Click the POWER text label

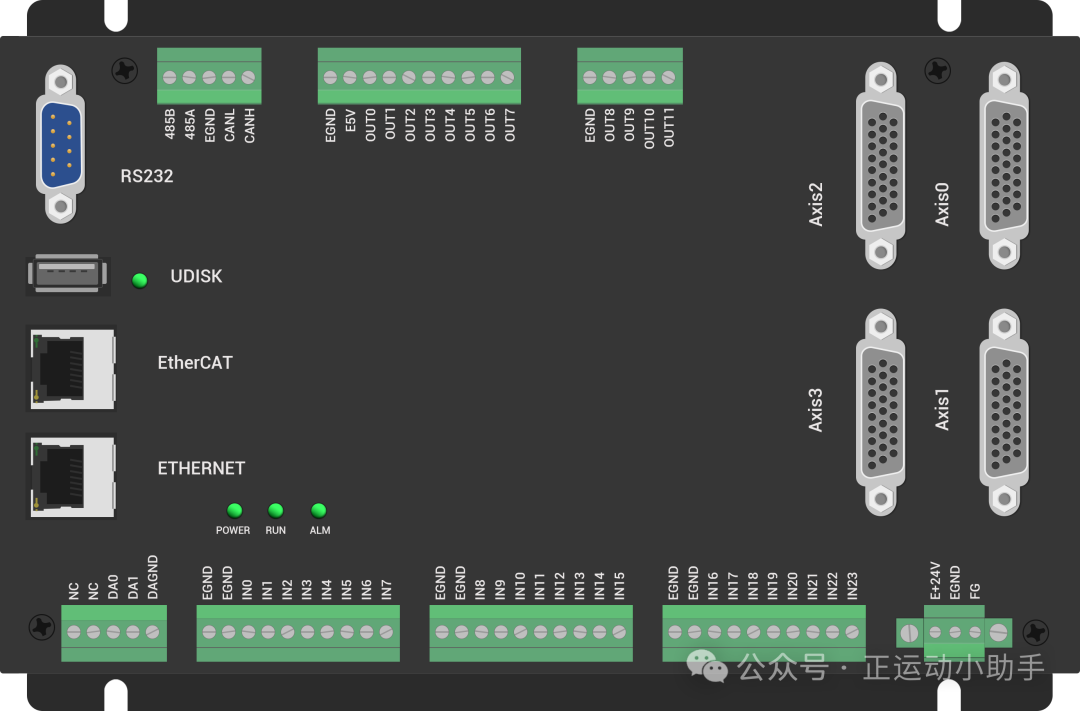point(233,530)
